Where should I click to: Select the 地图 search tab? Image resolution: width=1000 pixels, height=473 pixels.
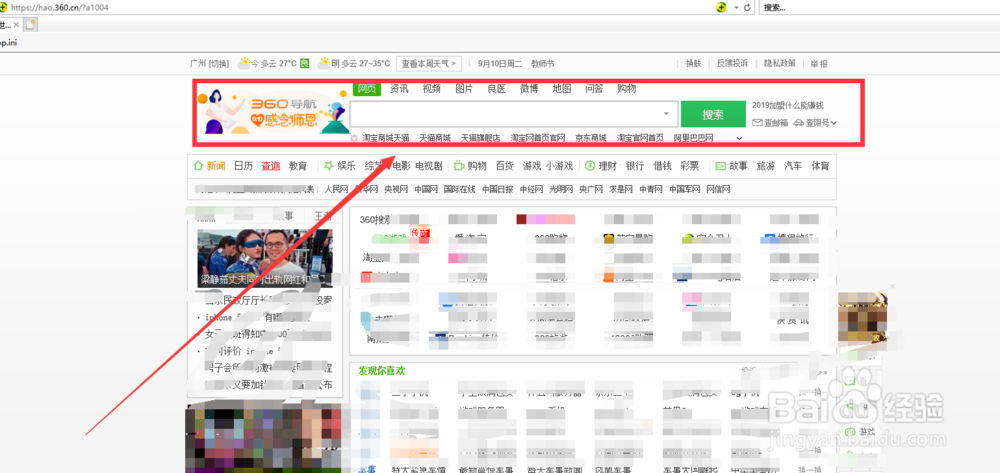click(562, 89)
